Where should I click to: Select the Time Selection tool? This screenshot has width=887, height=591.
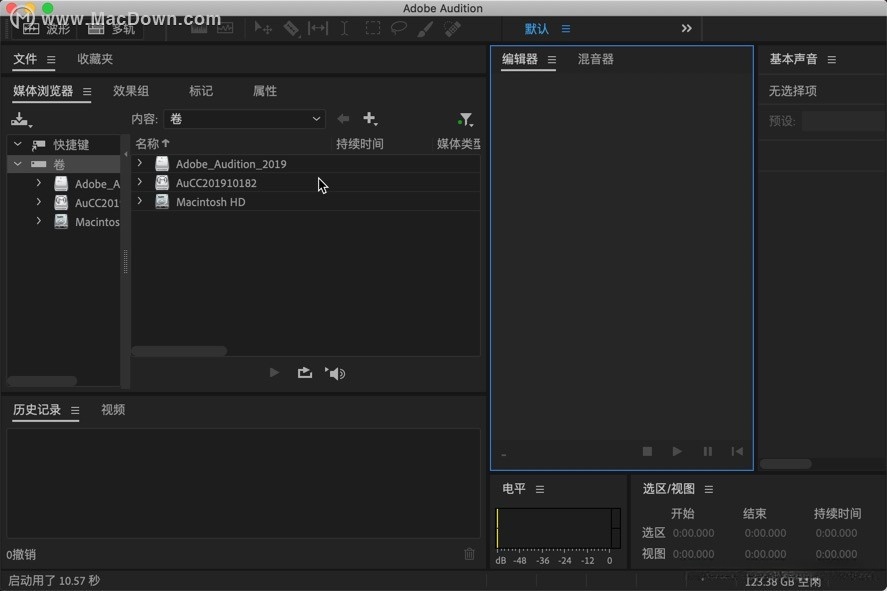[343, 28]
